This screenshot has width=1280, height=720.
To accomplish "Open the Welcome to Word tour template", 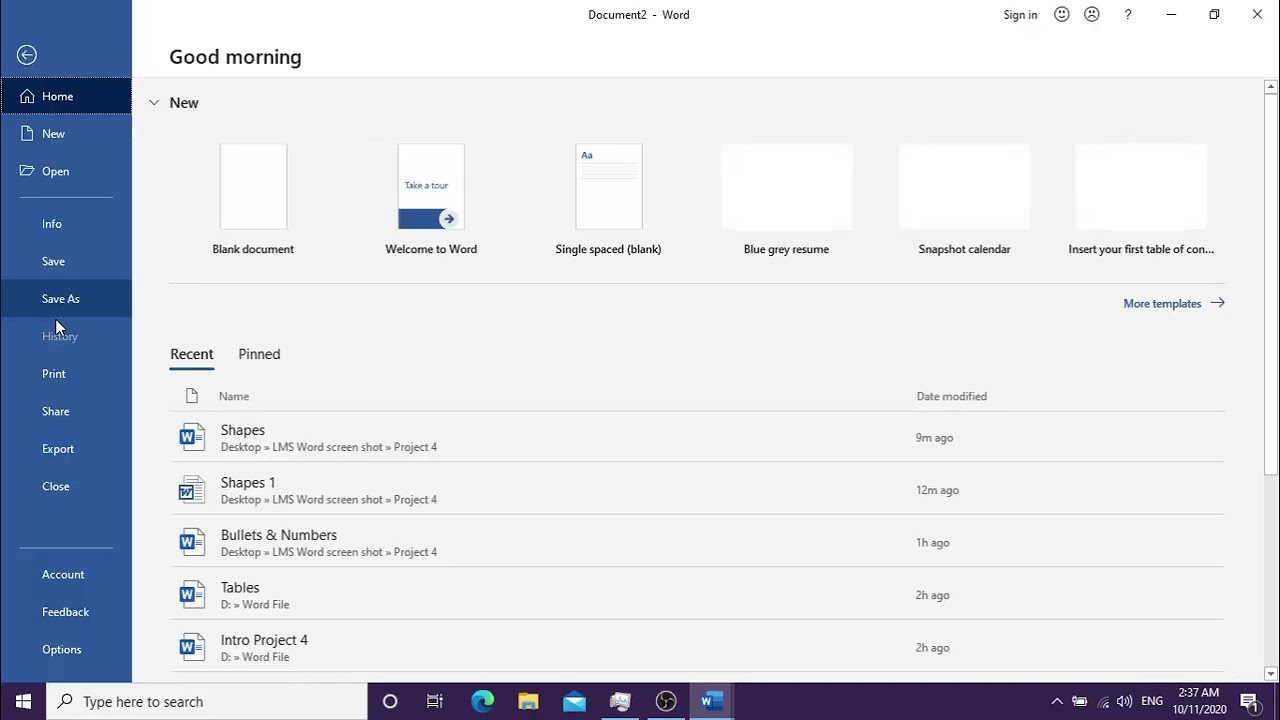I will click(x=431, y=200).
